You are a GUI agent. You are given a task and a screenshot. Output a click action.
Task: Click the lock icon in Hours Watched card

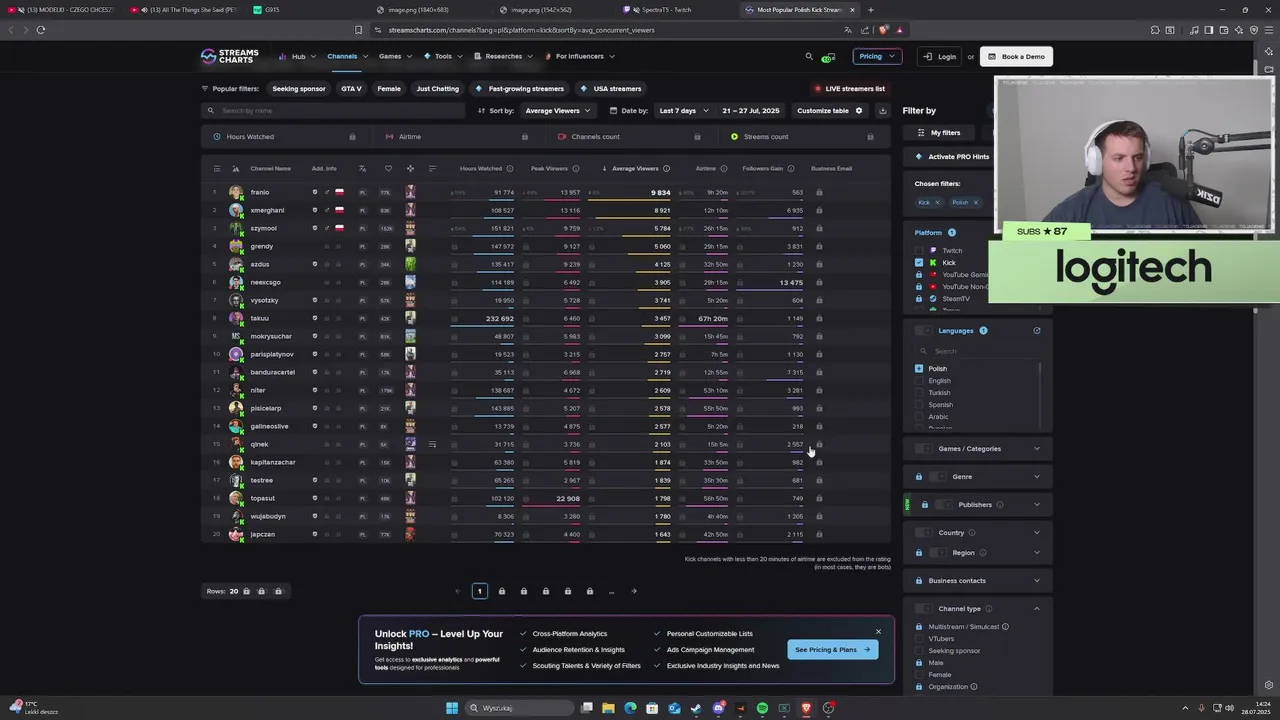pyautogui.click(x=352, y=136)
